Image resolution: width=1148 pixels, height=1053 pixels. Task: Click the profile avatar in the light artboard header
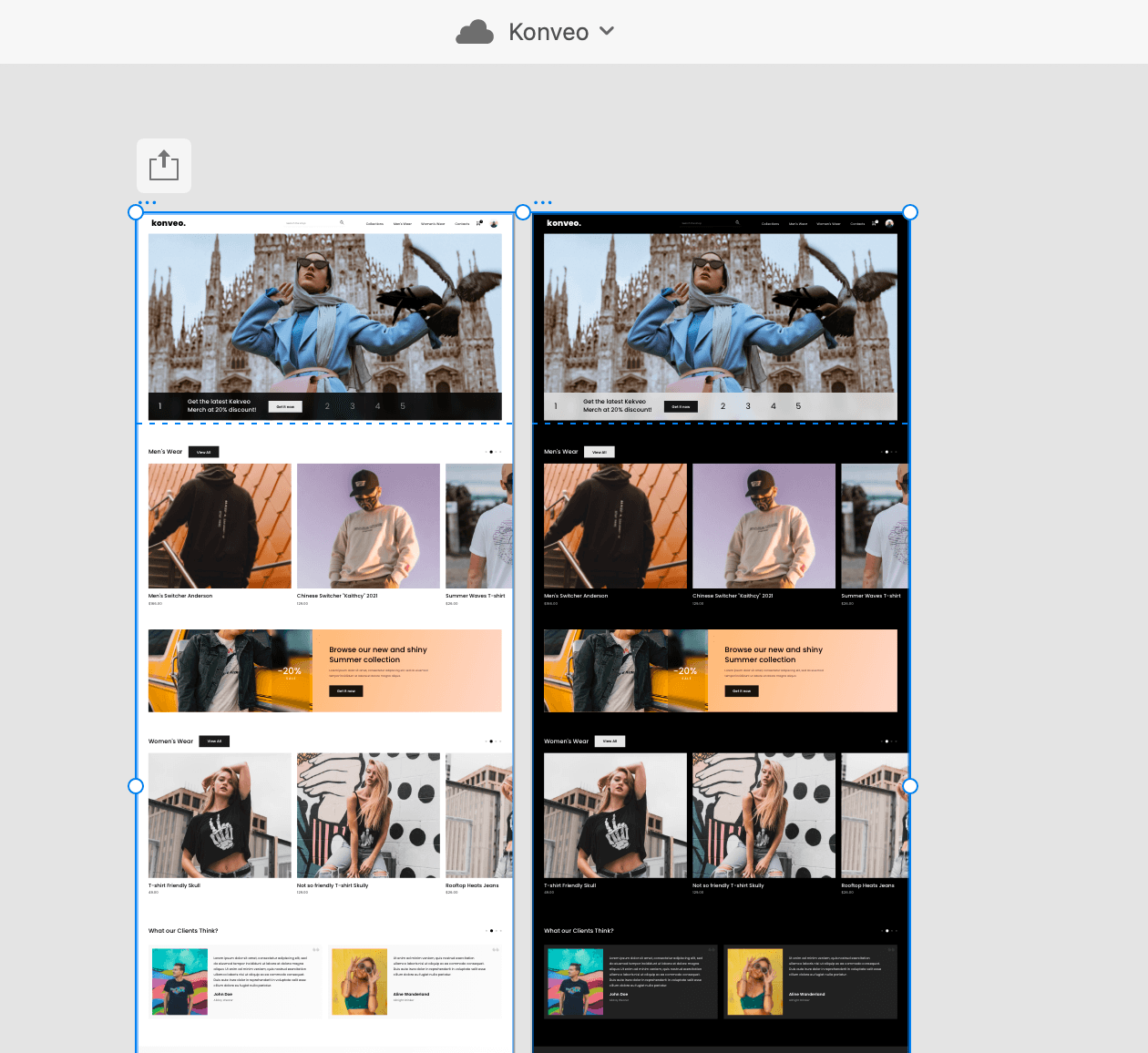coord(494,223)
